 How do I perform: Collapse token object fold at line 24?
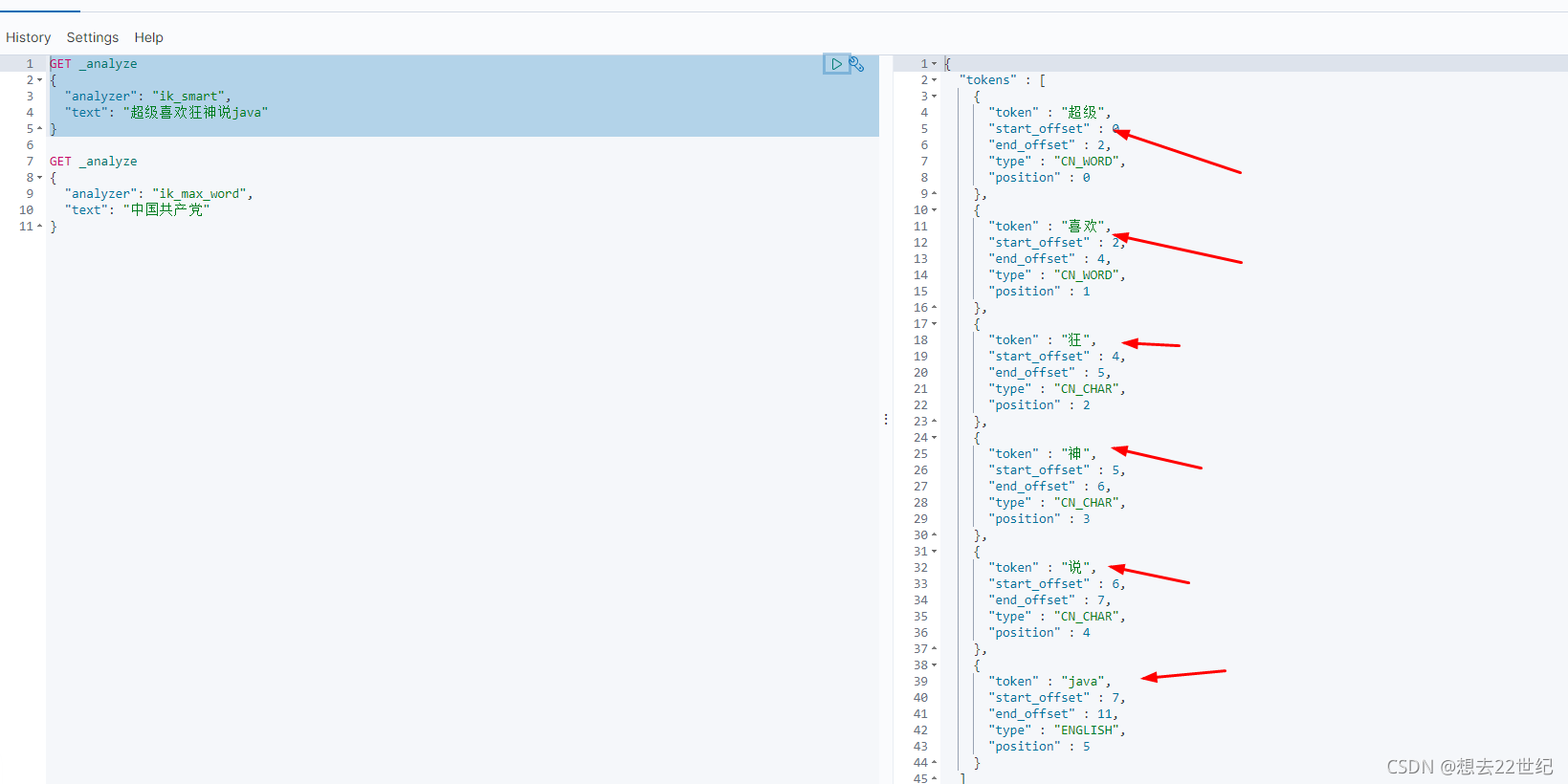(935, 438)
